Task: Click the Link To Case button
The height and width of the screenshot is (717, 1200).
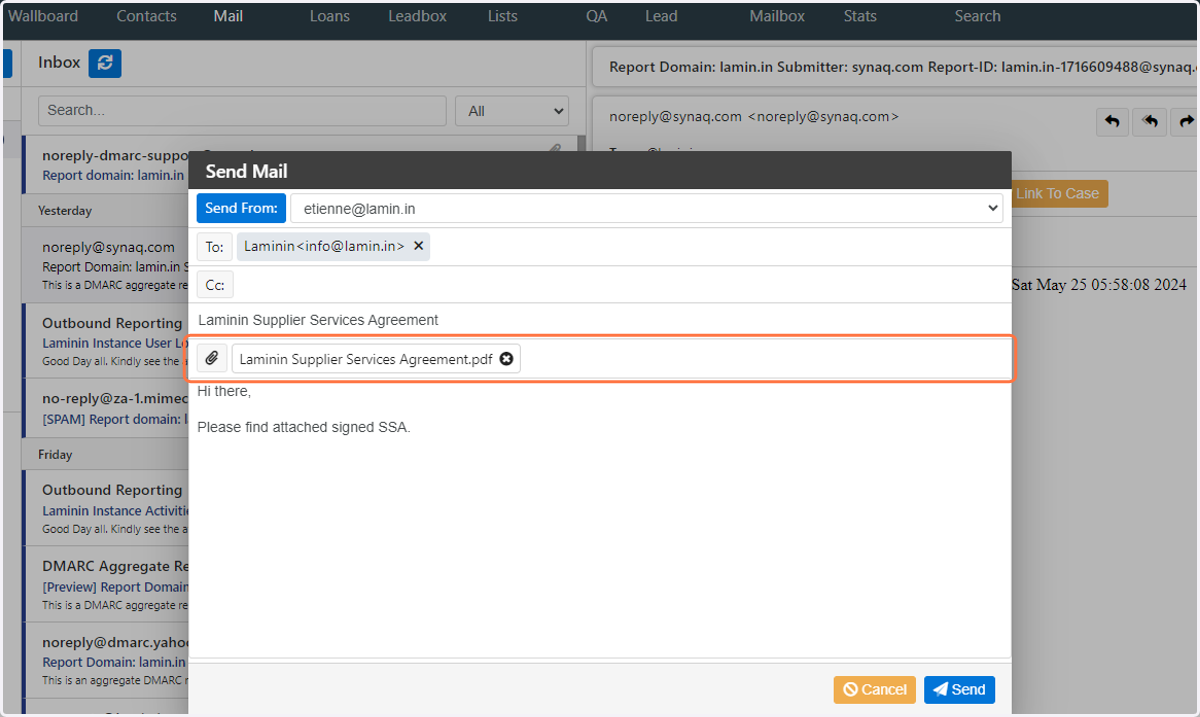Action: click(1057, 194)
